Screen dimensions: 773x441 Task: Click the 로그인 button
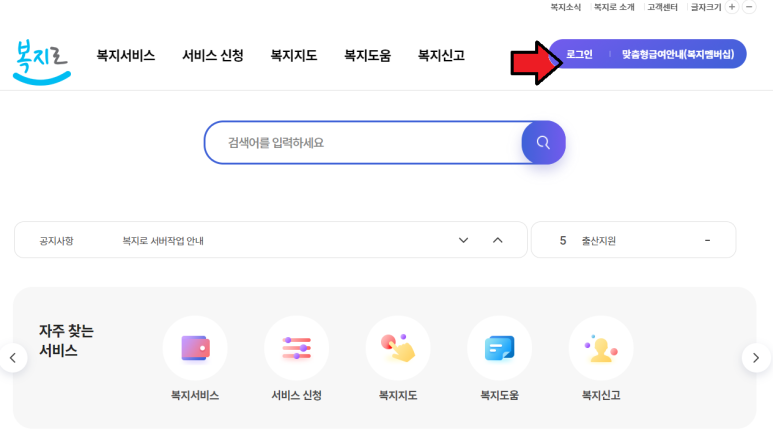pos(579,54)
